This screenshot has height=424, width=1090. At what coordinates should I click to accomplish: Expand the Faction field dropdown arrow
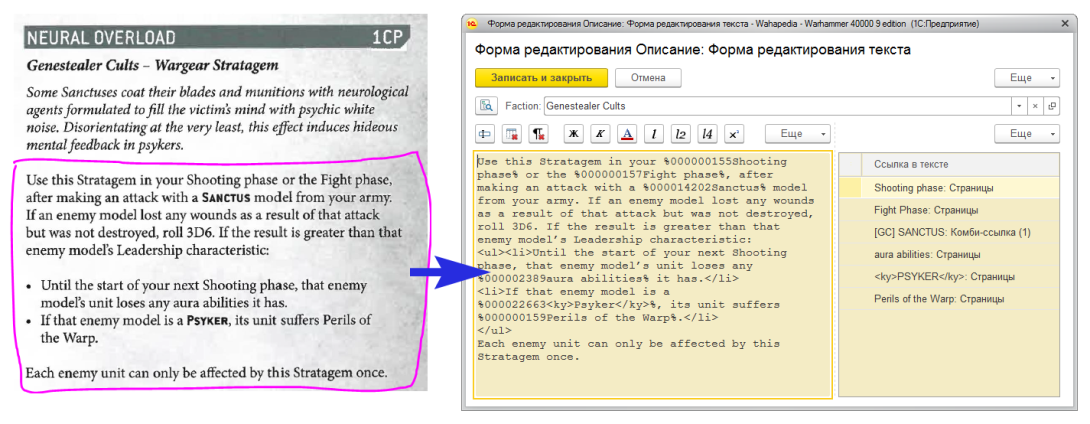[1018, 106]
